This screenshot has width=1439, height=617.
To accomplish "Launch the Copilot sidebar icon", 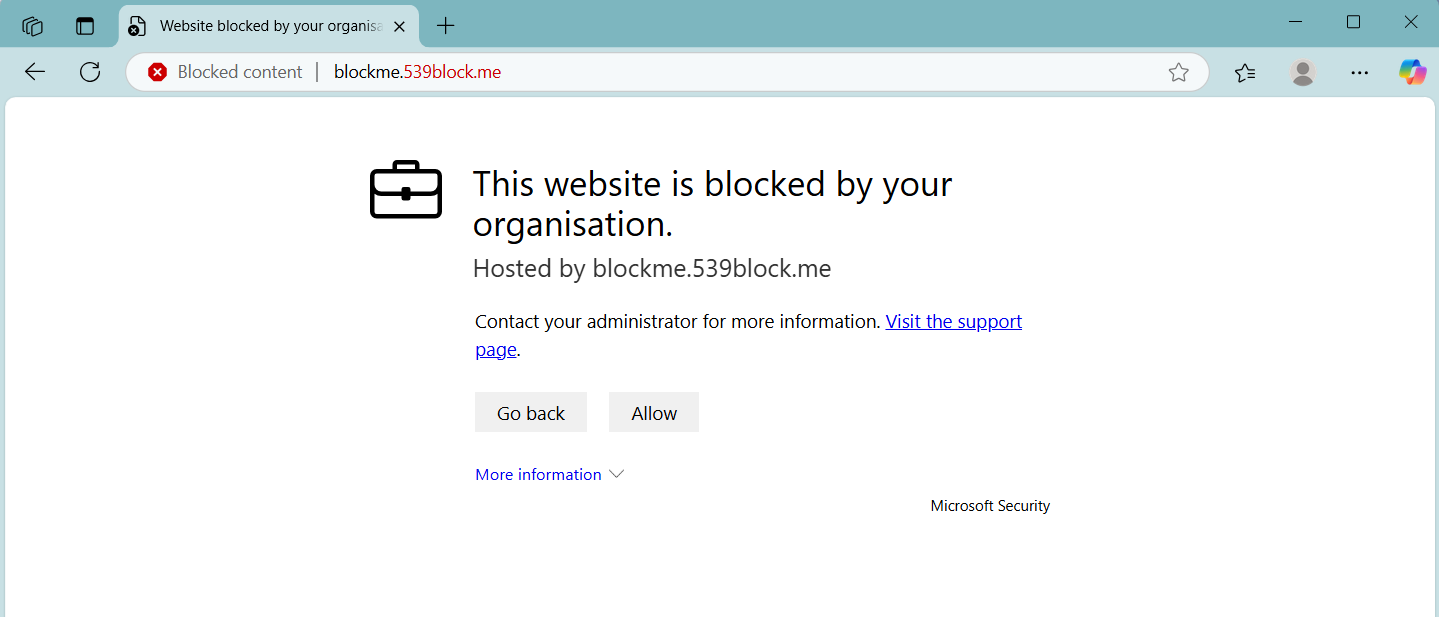I will point(1412,72).
